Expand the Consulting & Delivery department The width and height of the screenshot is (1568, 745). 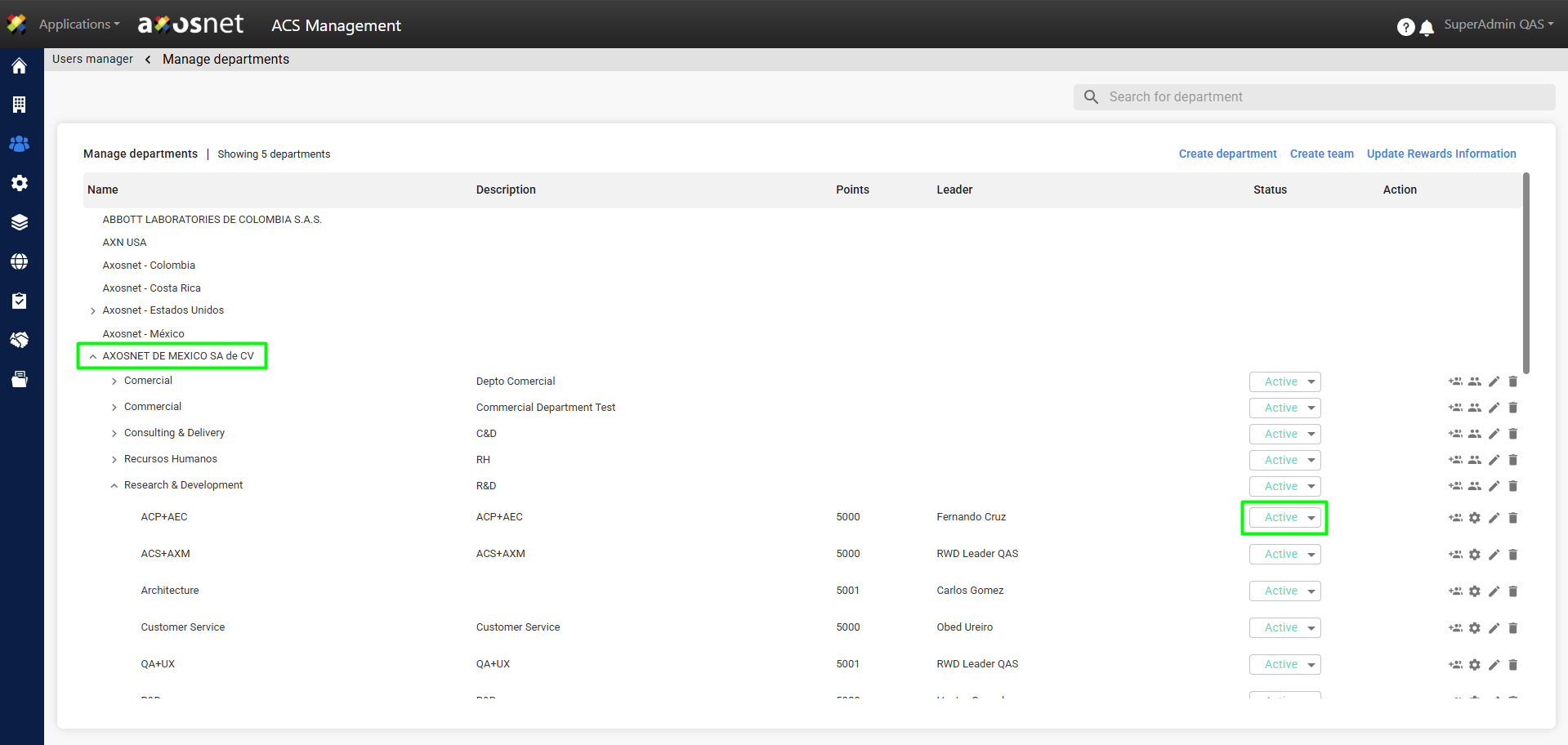[x=114, y=434]
